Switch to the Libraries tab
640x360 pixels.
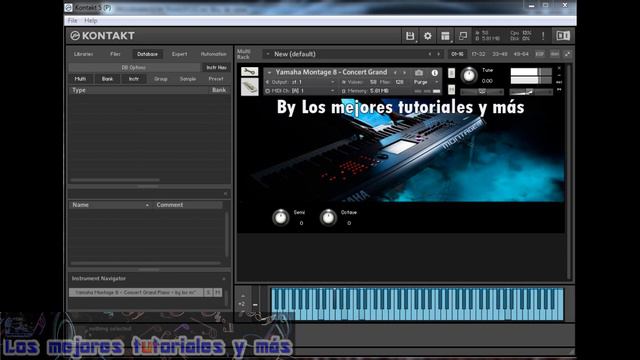click(83, 54)
